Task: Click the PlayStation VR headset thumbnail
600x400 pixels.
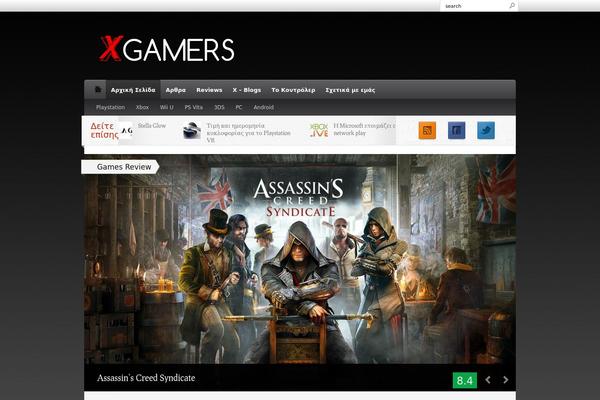Action: (192, 131)
